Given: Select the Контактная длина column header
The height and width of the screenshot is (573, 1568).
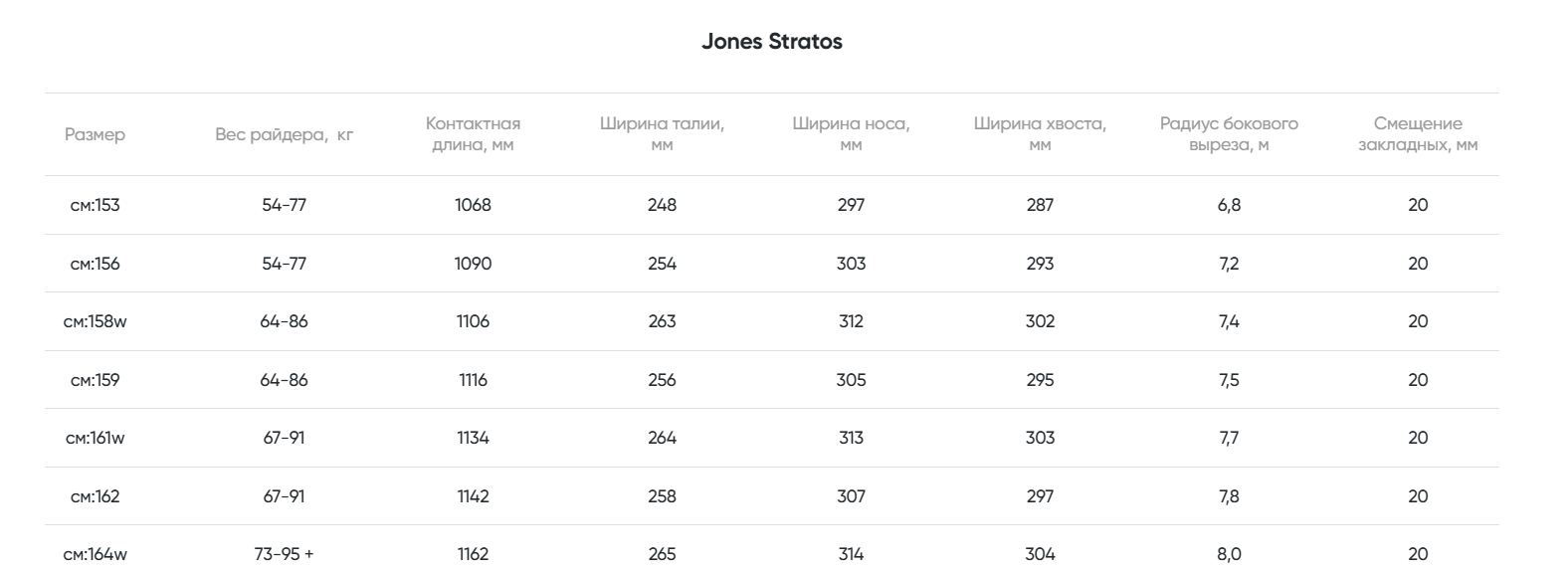Looking at the screenshot, I should [x=473, y=134].
